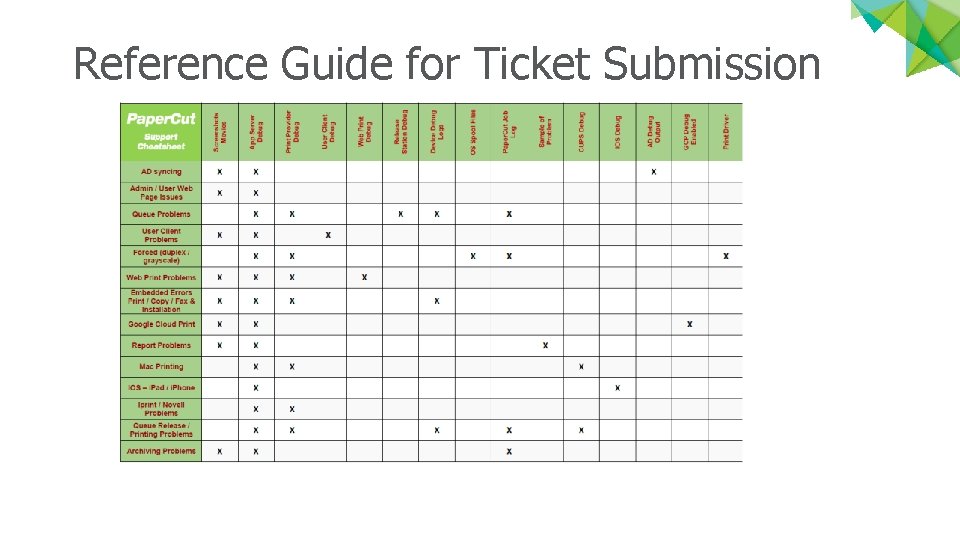
Task: Click the Queue Problems row label
Action: pyautogui.click(x=161, y=214)
